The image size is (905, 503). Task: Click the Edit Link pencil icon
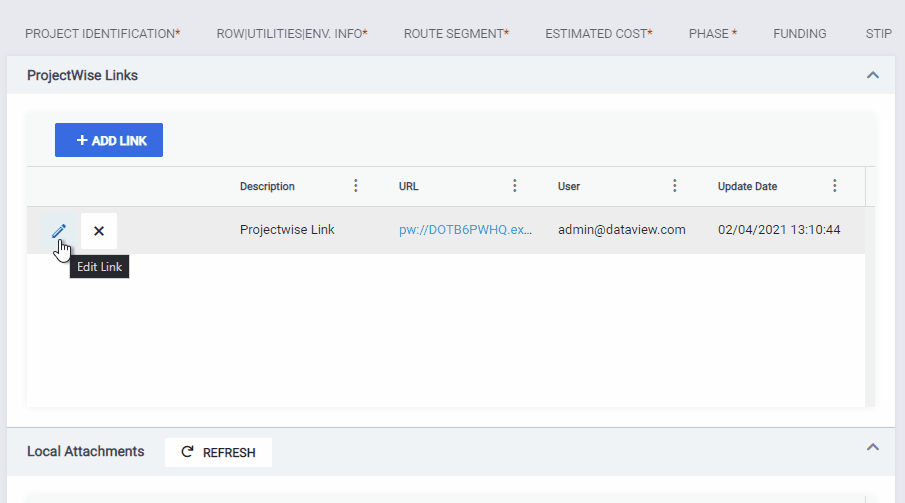coord(59,231)
